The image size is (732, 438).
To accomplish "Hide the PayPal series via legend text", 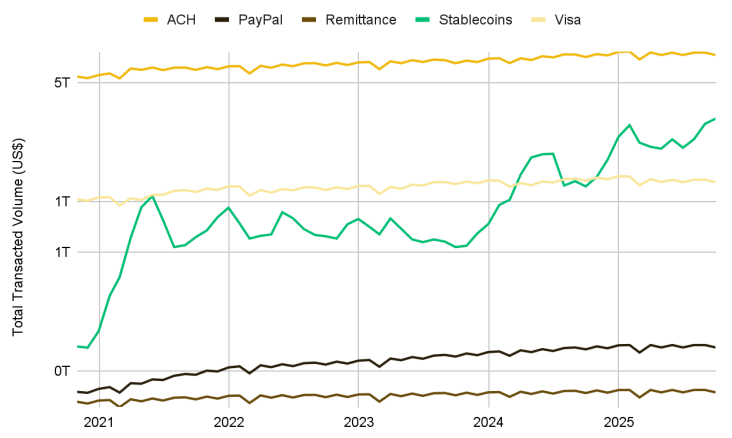I will point(259,19).
